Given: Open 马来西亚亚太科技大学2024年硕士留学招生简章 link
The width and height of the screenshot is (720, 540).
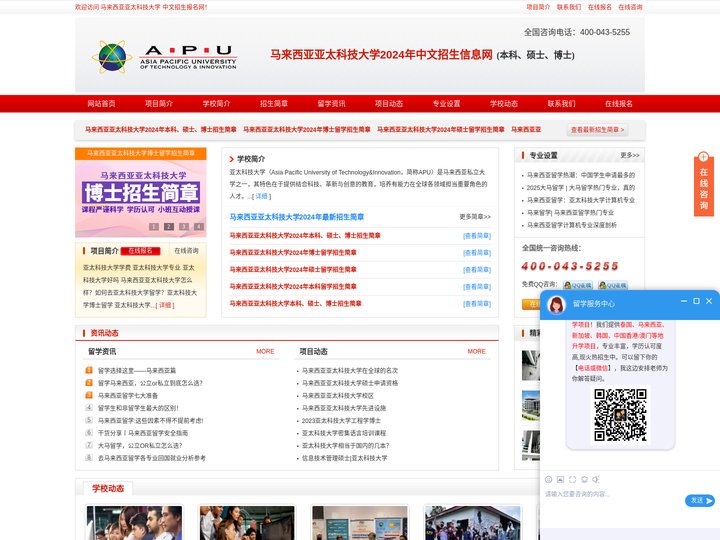Looking at the screenshot, I should (x=293, y=270).
